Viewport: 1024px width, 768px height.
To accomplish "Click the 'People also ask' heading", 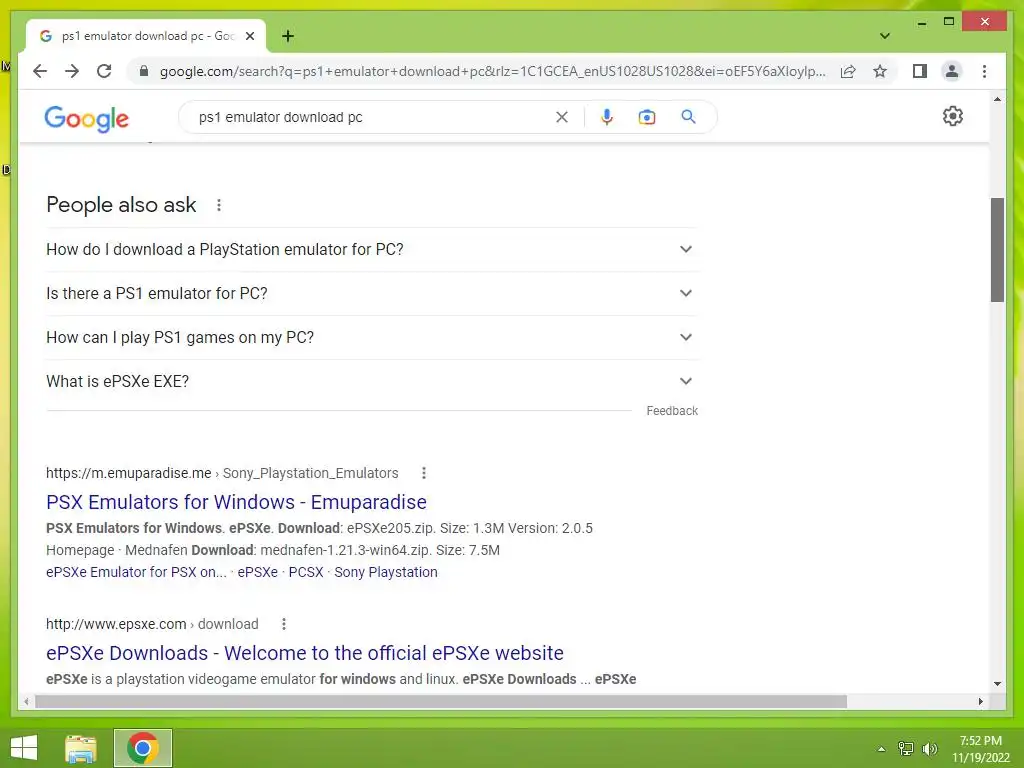I will pyautogui.click(x=121, y=204).
